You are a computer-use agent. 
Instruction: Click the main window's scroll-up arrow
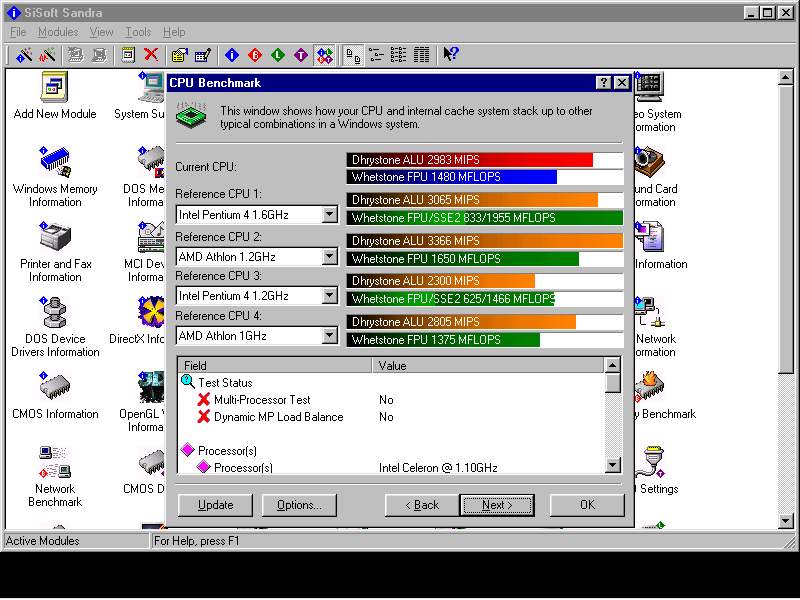pyautogui.click(x=786, y=78)
